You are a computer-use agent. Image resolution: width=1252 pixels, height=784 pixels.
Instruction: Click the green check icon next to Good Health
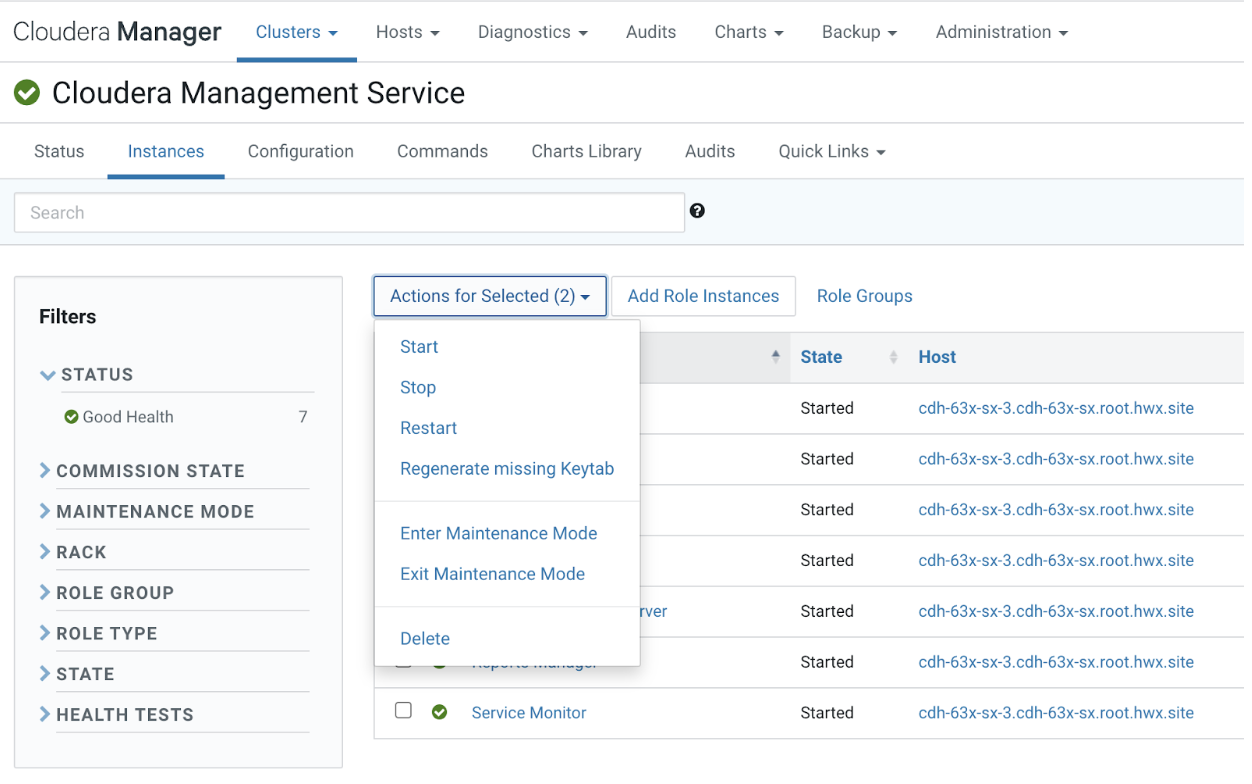(x=71, y=417)
